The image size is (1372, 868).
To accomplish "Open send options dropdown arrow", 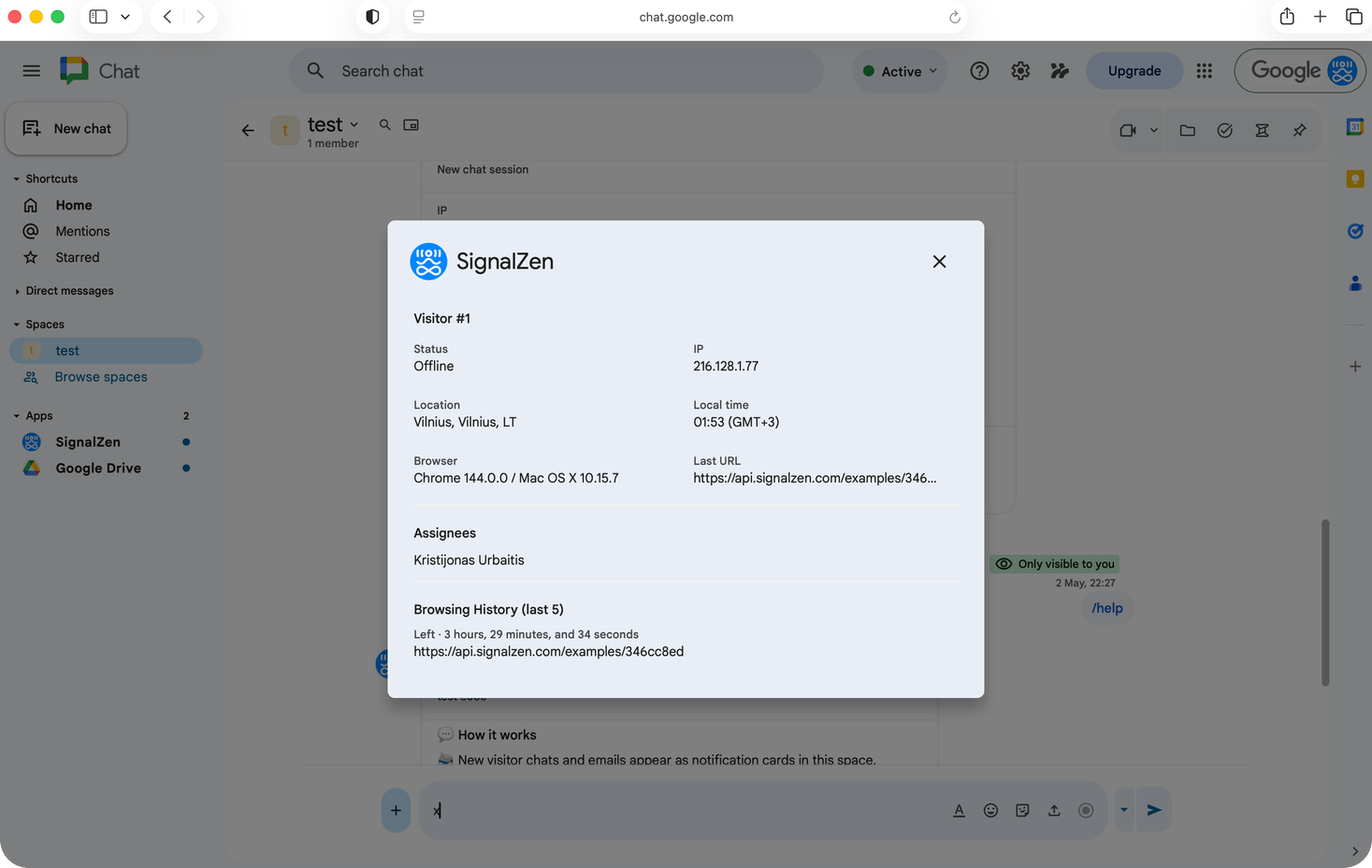I will 1124,811.
